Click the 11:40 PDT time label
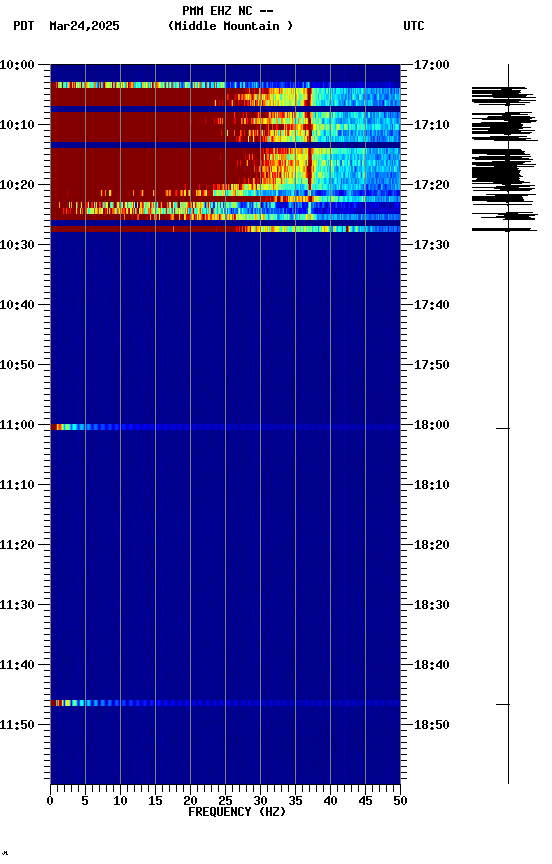The image size is (552, 864). pos(17,665)
